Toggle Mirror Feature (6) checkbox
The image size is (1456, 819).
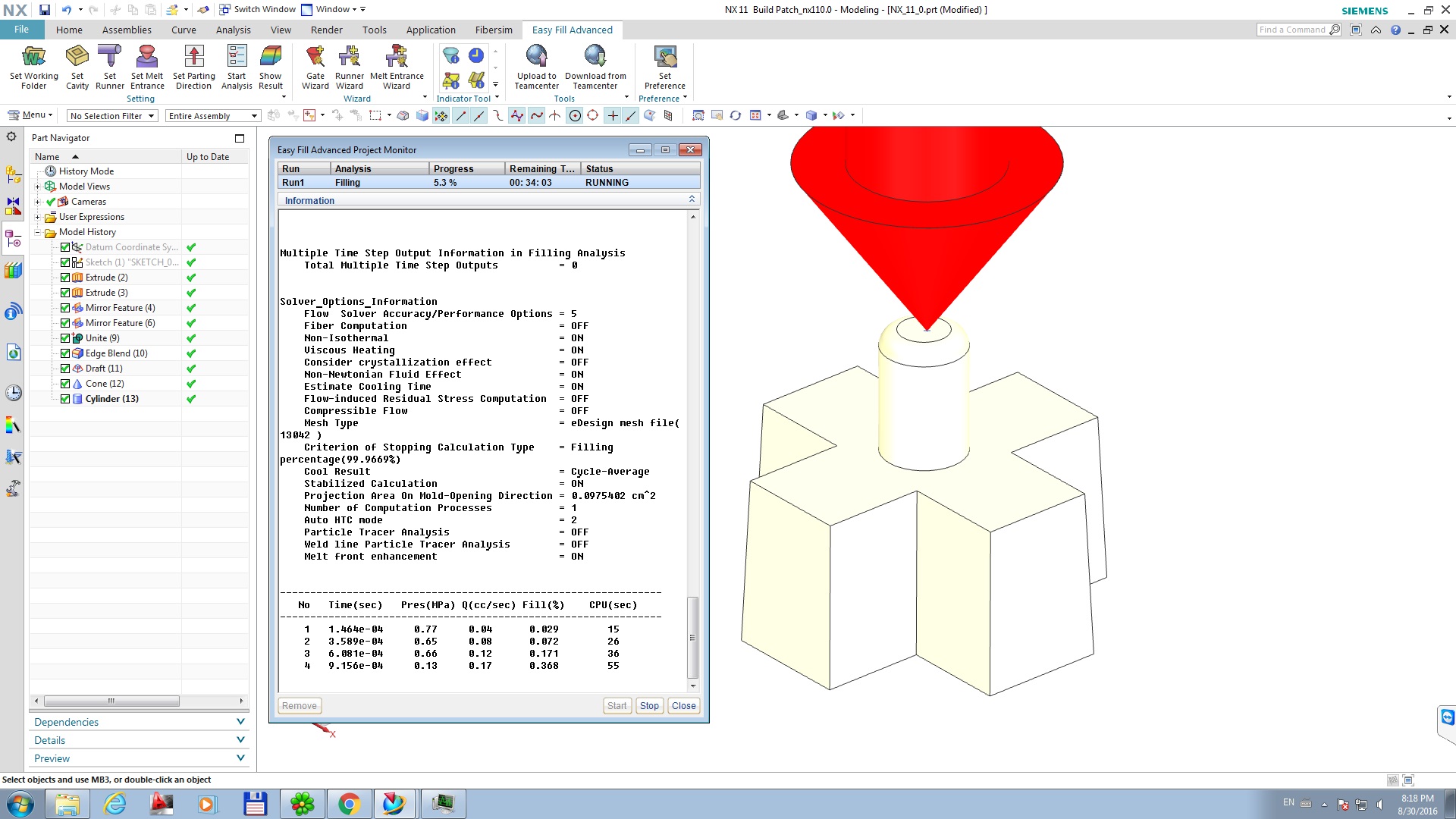coord(65,323)
